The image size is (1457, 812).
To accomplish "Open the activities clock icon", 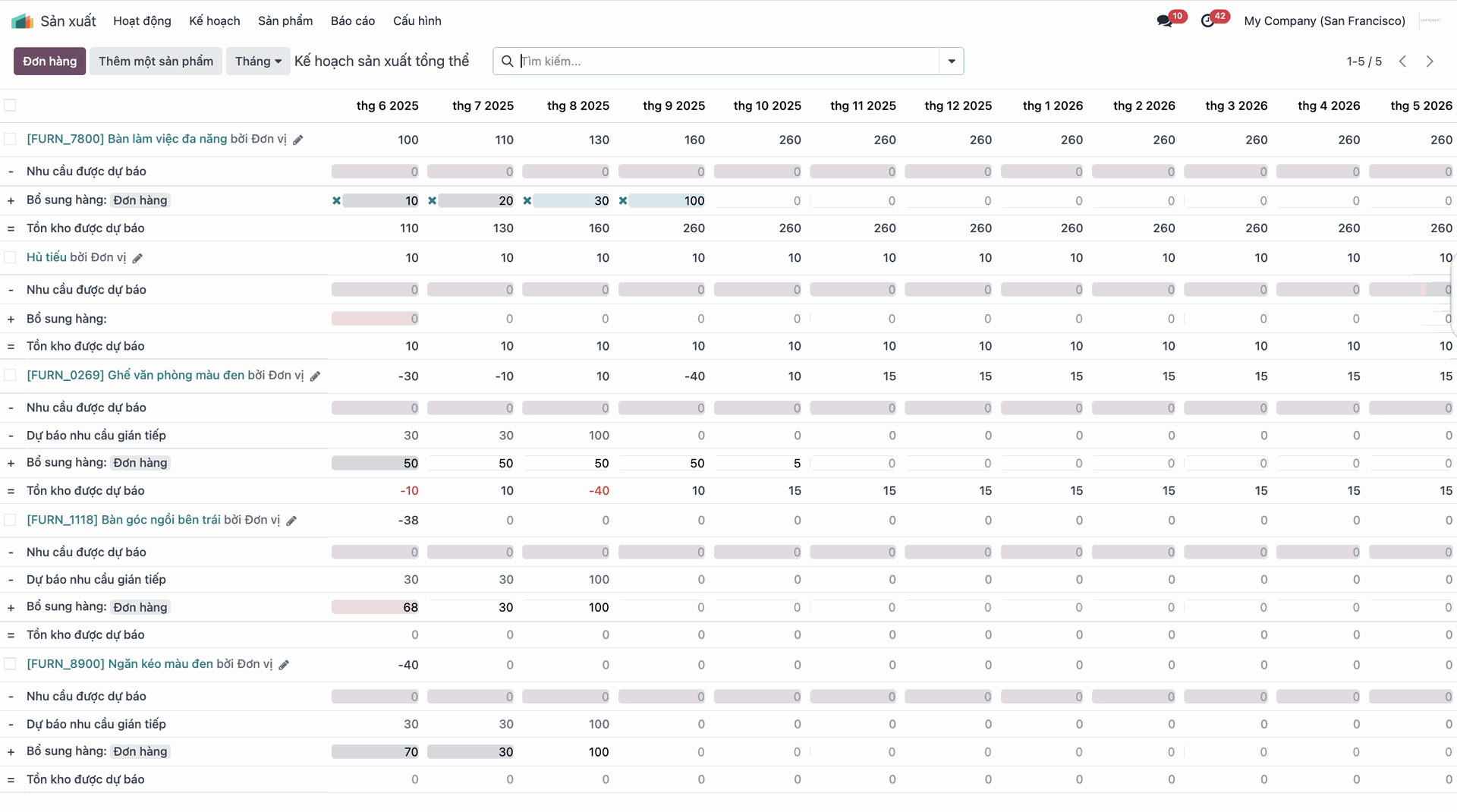I will coord(1207,21).
